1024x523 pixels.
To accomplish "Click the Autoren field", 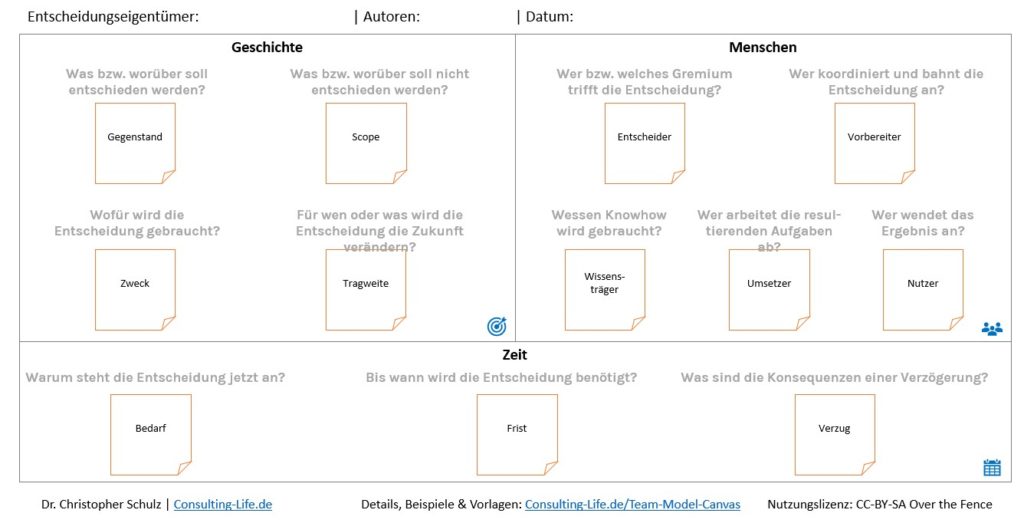I will [x=465, y=17].
